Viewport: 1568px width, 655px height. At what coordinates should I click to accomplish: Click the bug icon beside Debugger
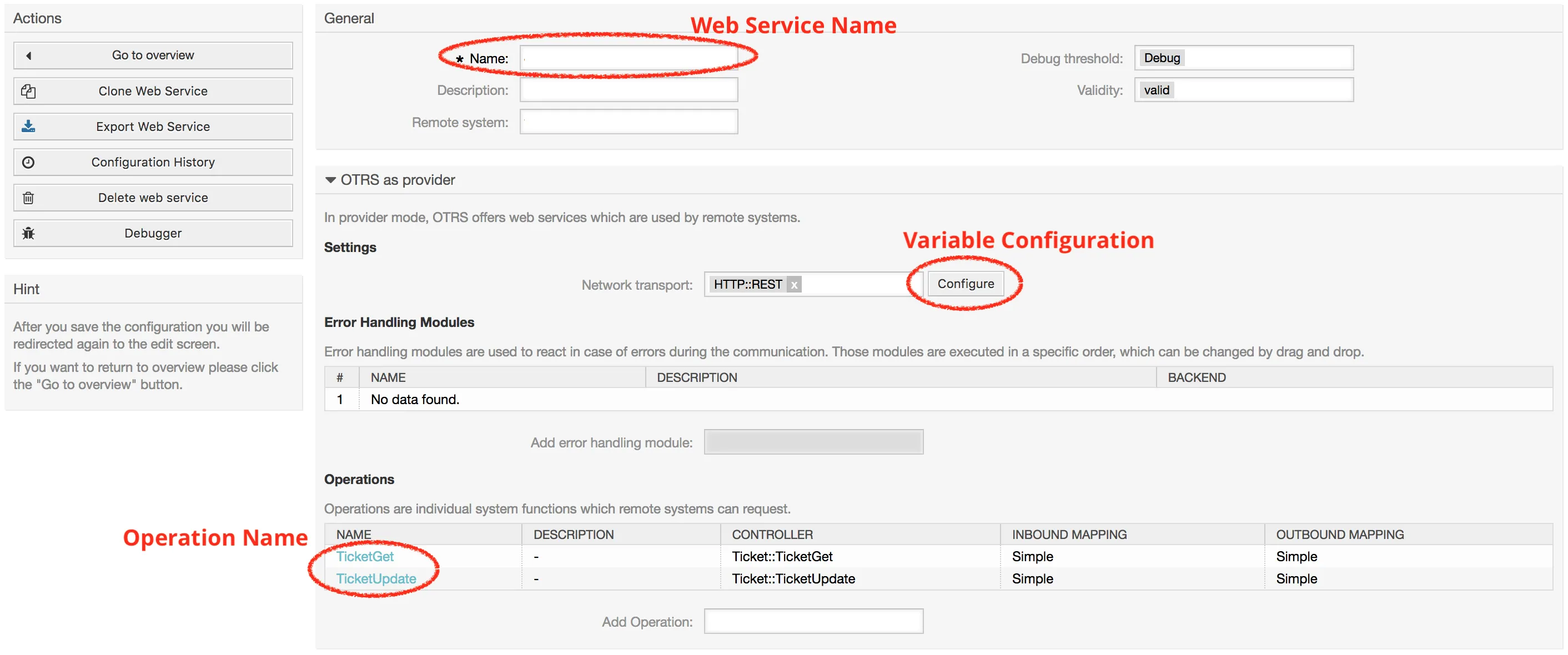click(x=29, y=233)
